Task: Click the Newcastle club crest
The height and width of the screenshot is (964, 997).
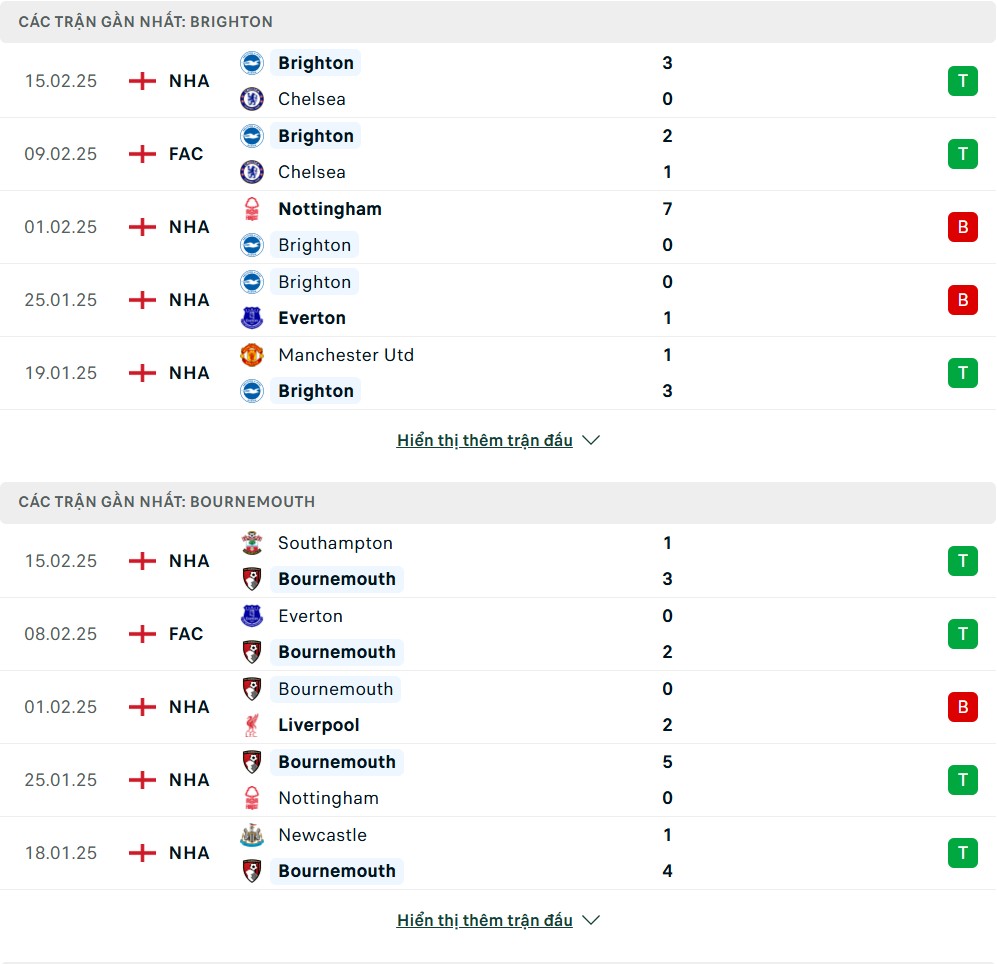Action: 252,835
